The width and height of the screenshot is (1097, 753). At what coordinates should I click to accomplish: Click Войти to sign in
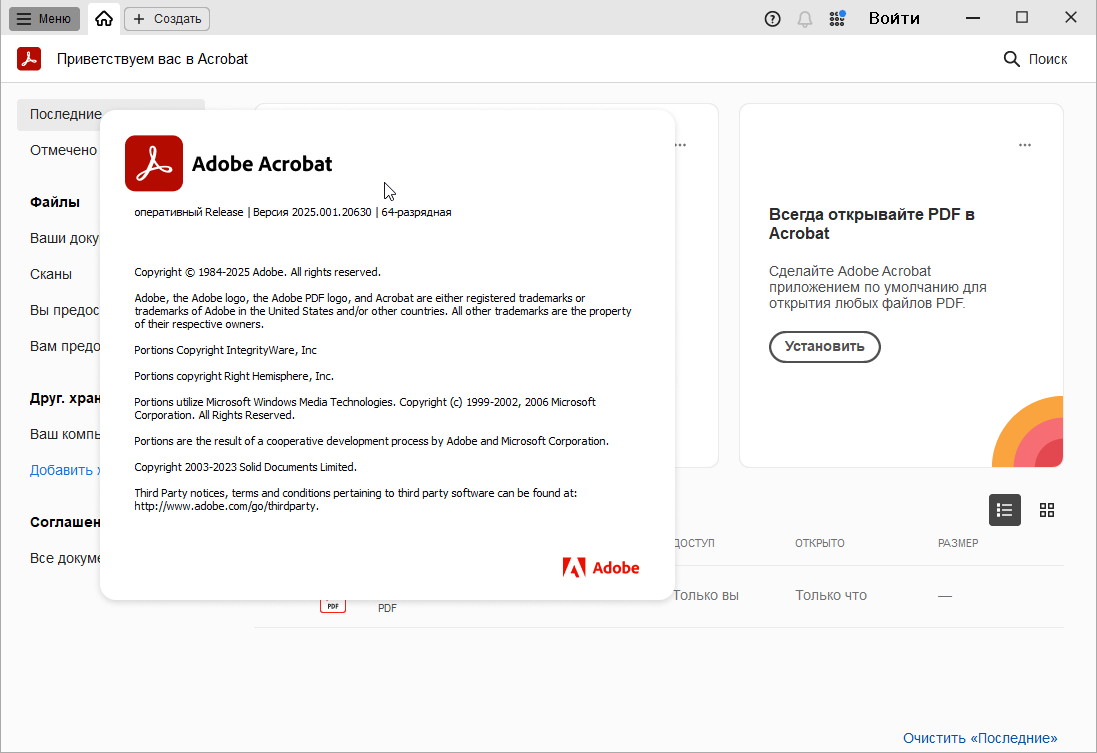894,19
